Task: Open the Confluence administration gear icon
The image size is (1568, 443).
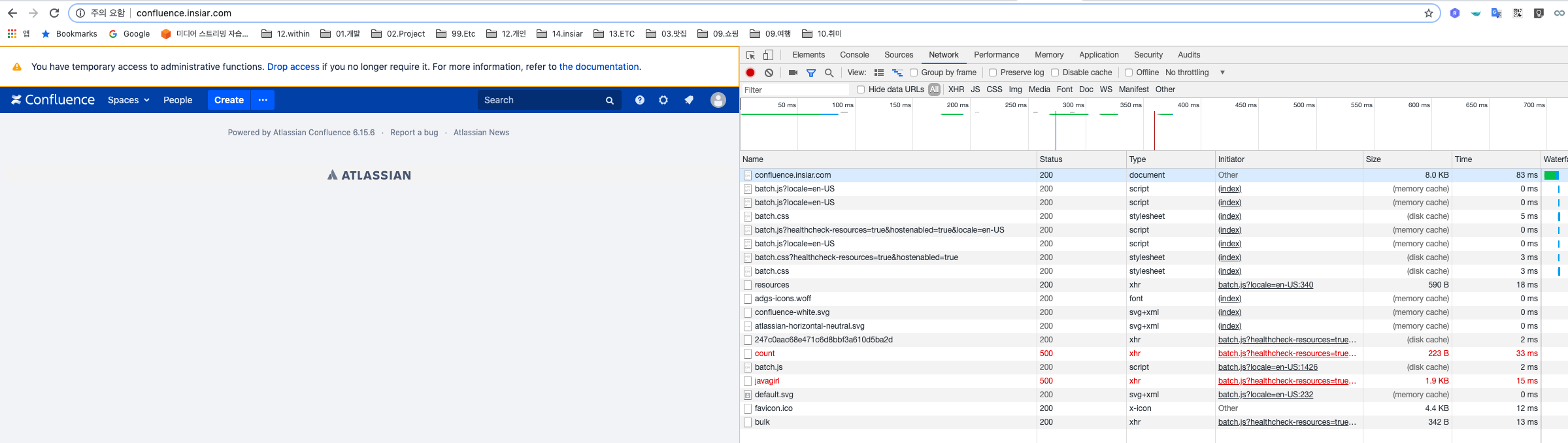Action: (663, 100)
